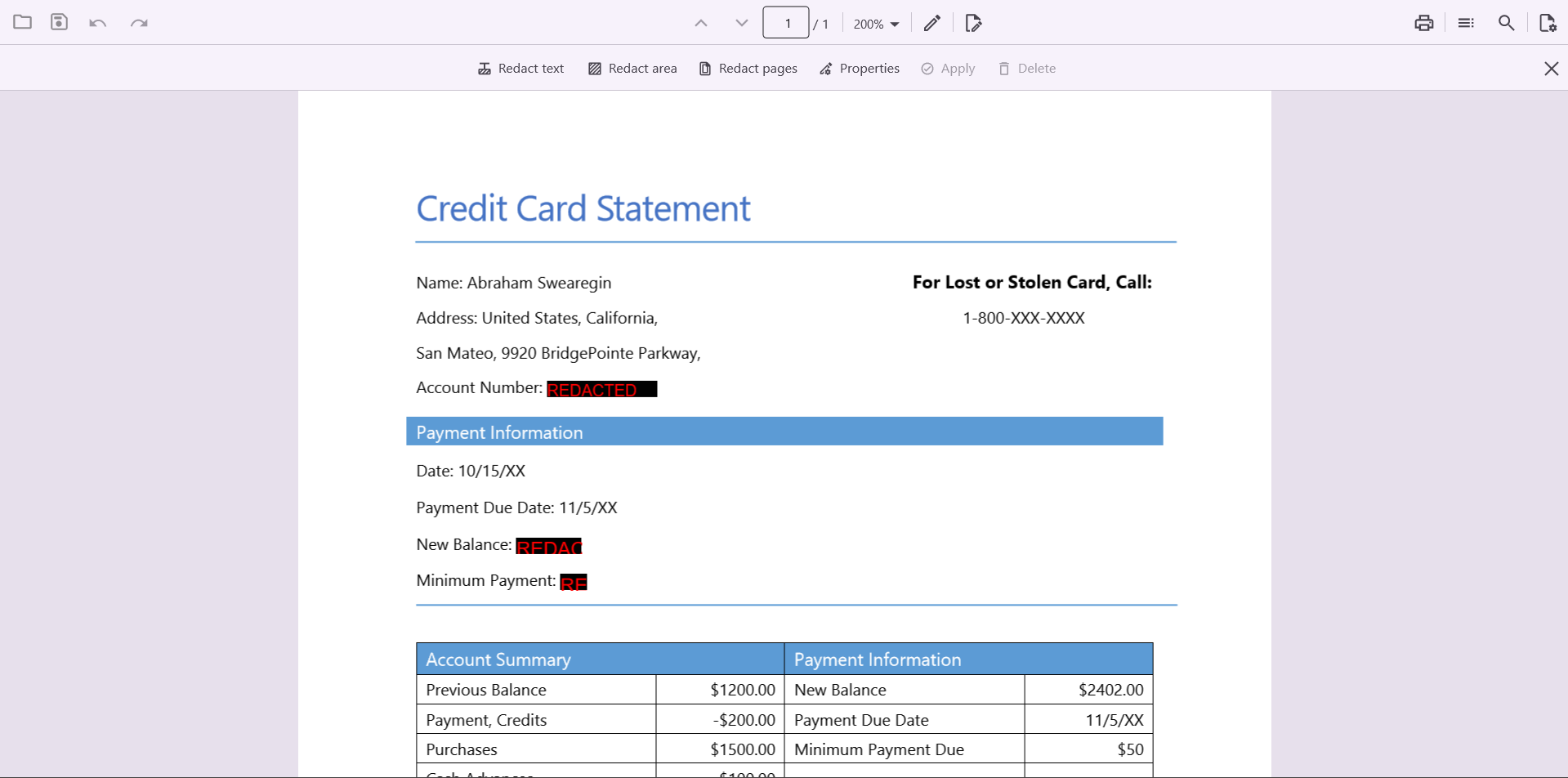Viewport: 1568px width, 778px height.
Task: Redo the last action
Action: (x=138, y=23)
